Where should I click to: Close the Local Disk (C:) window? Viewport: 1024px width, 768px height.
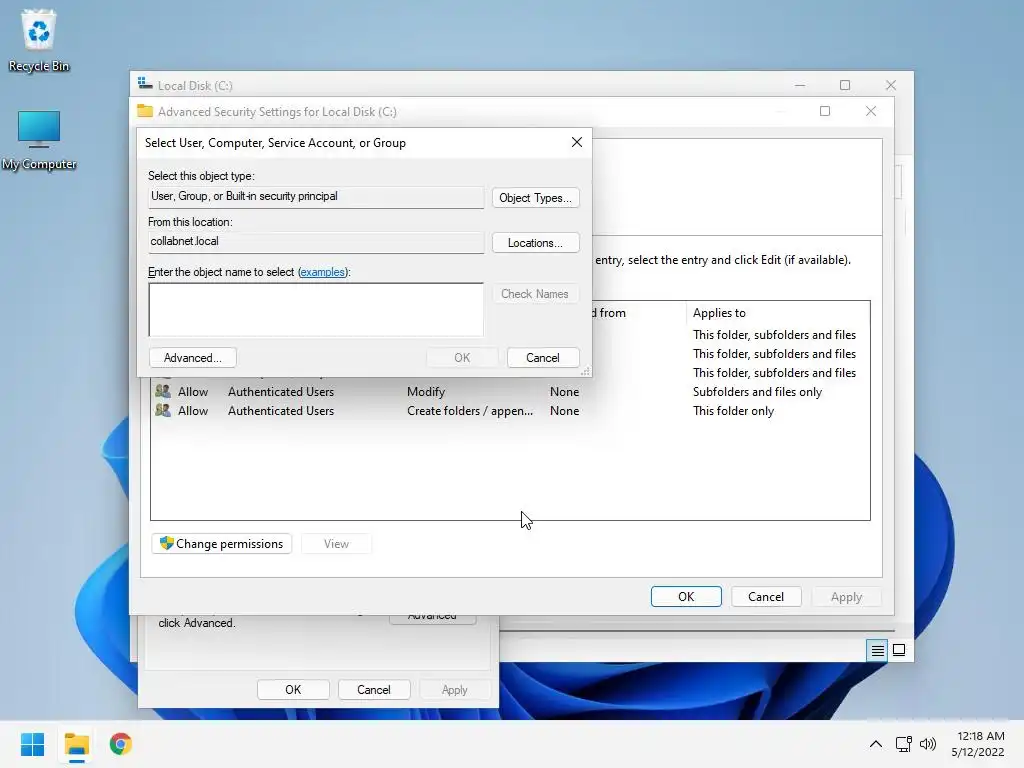[x=891, y=85]
